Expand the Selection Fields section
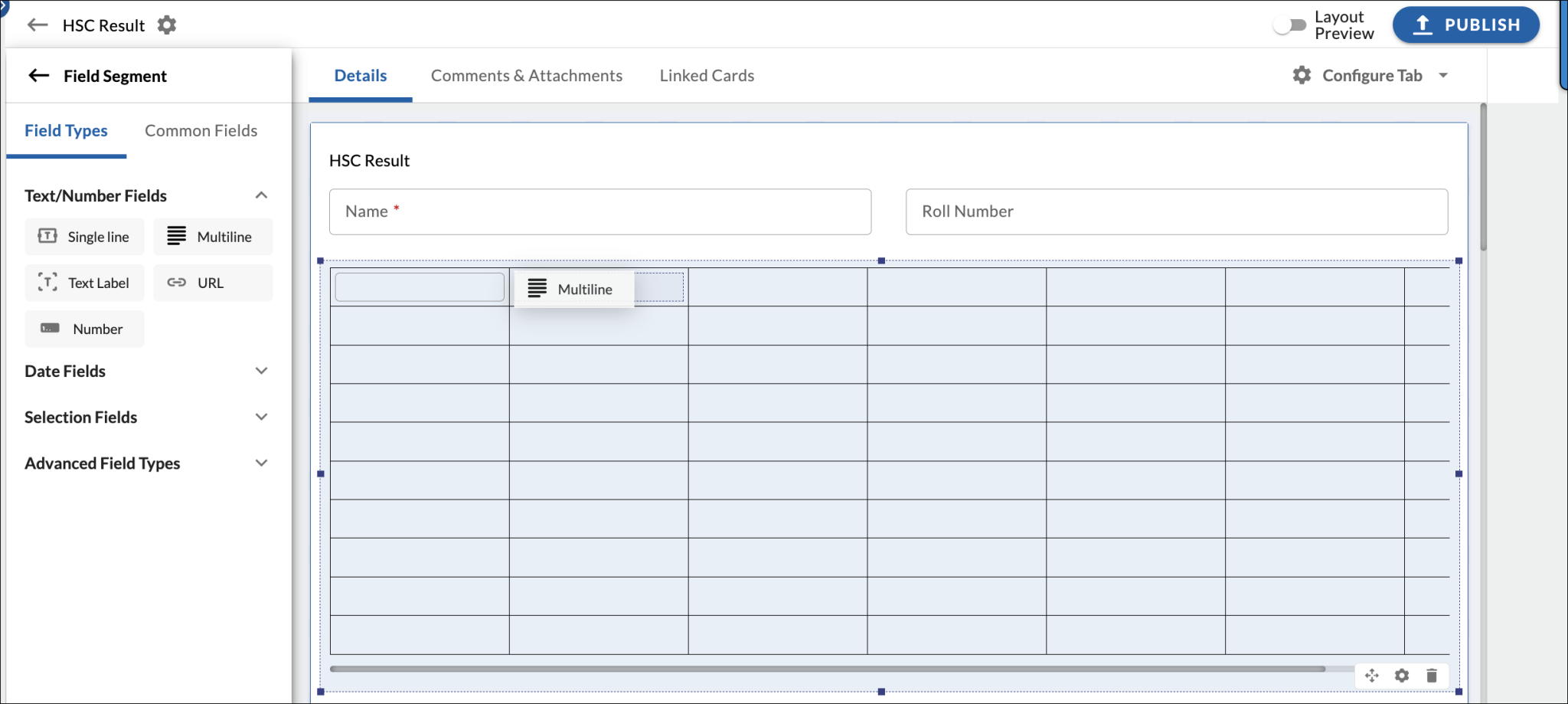The image size is (1568, 704). point(261,417)
